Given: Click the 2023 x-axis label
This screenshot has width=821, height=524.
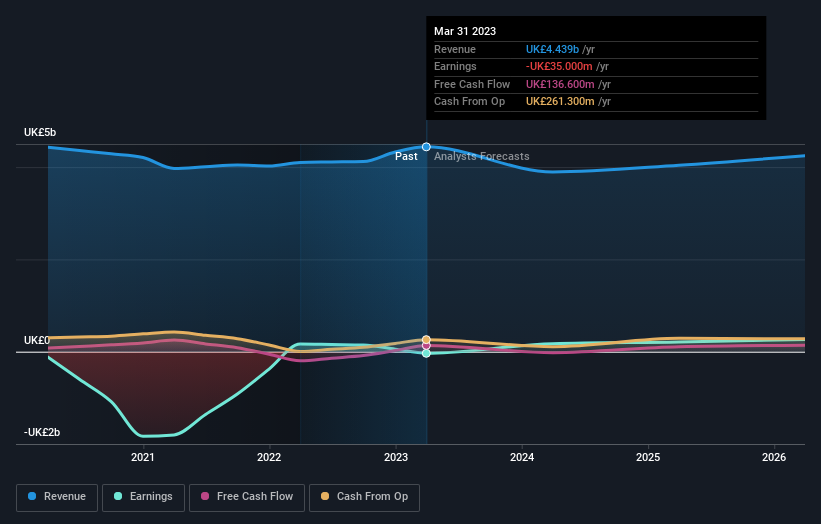Looking at the screenshot, I should tap(396, 457).
